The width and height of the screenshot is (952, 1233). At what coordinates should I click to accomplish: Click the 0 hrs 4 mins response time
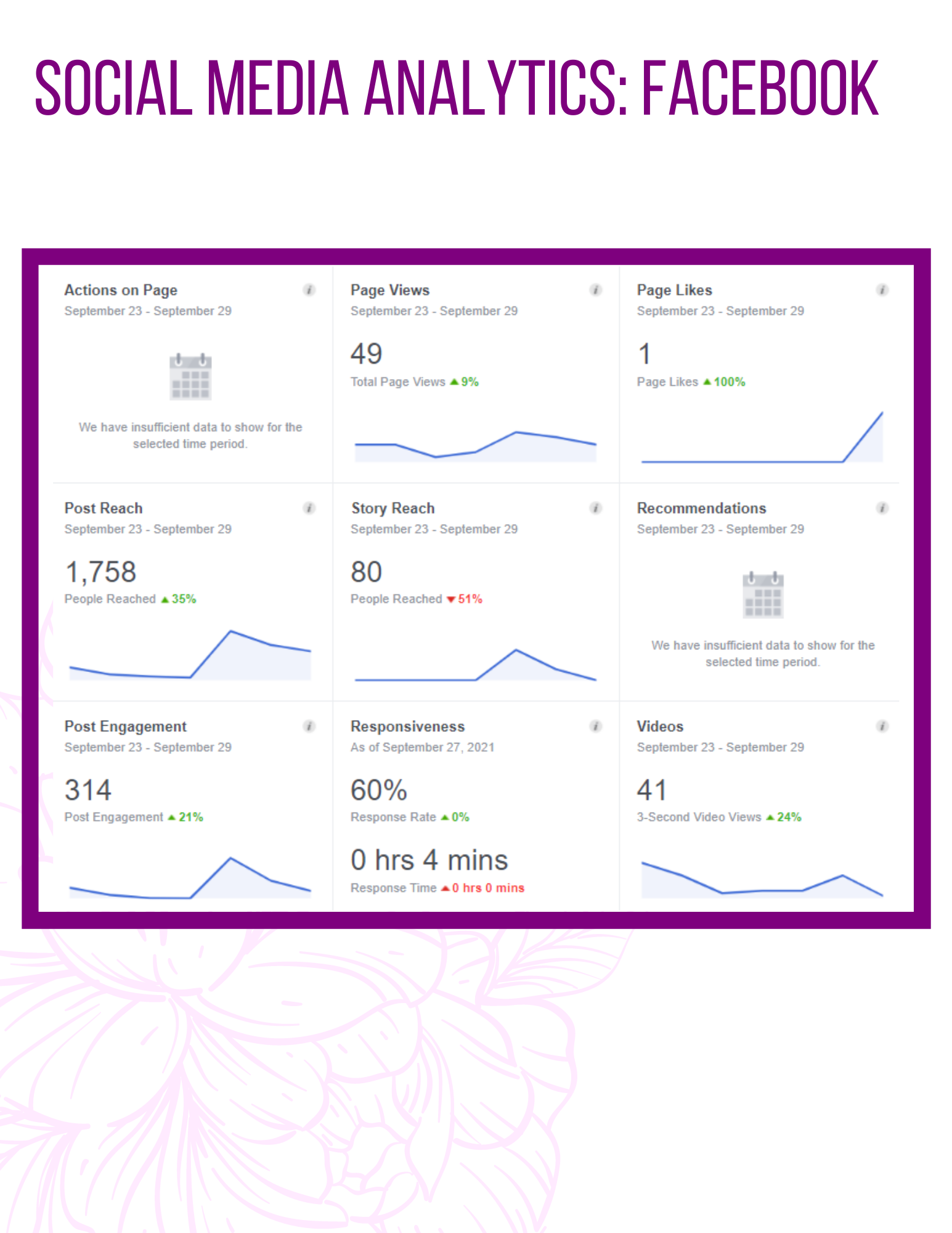[429, 861]
